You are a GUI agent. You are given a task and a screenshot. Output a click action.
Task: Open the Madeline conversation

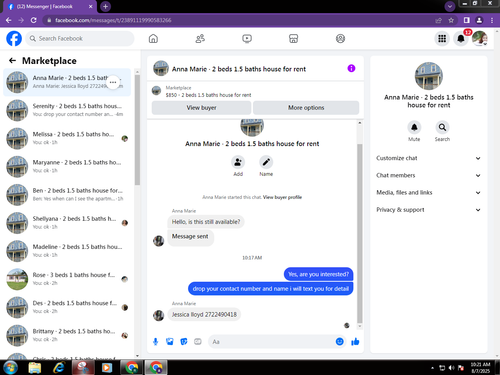coord(67,251)
